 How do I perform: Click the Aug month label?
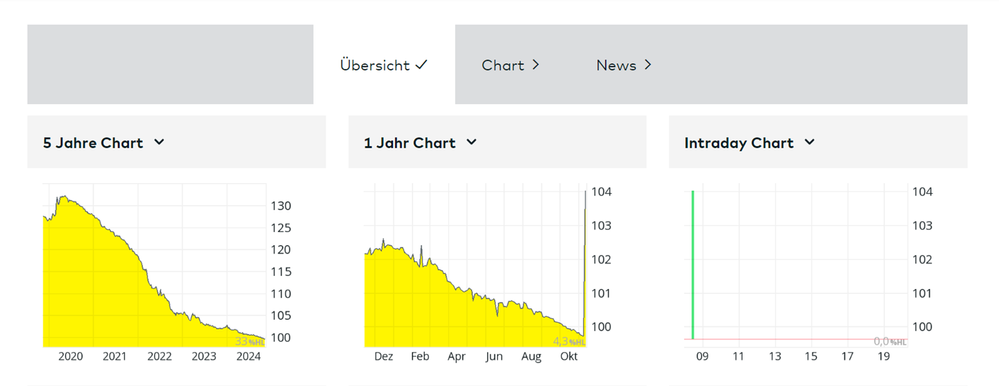[531, 357]
